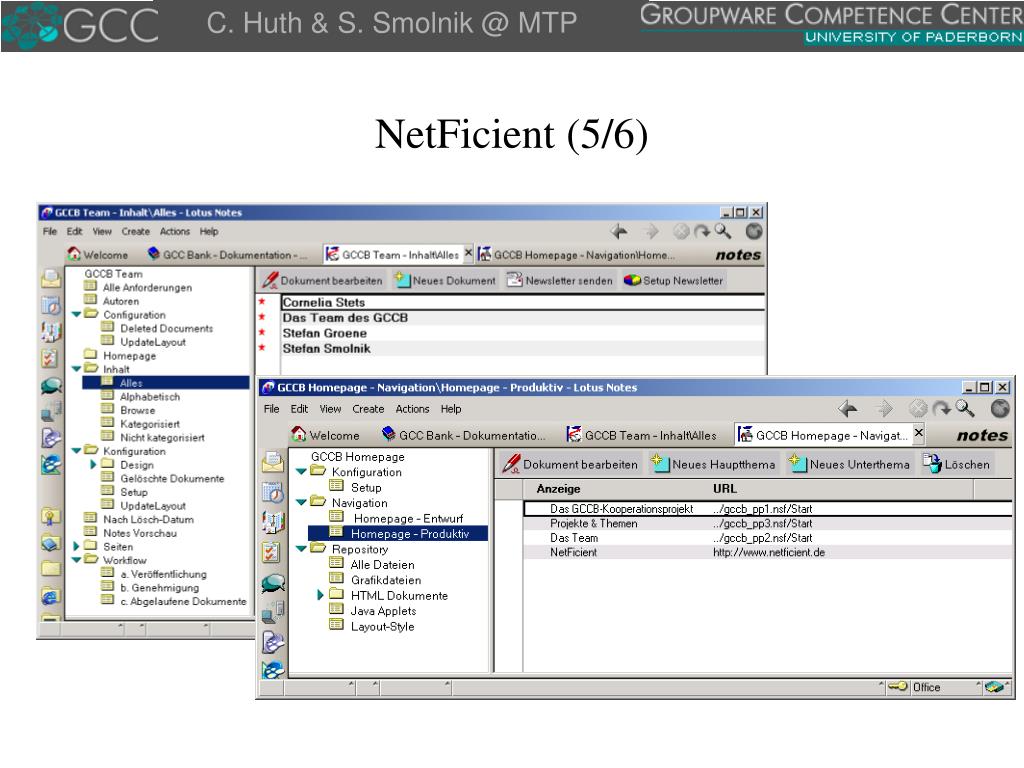Click the refresh icon in GCCB Team window
Viewport: 1024px width, 768px height.
coord(701,231)
